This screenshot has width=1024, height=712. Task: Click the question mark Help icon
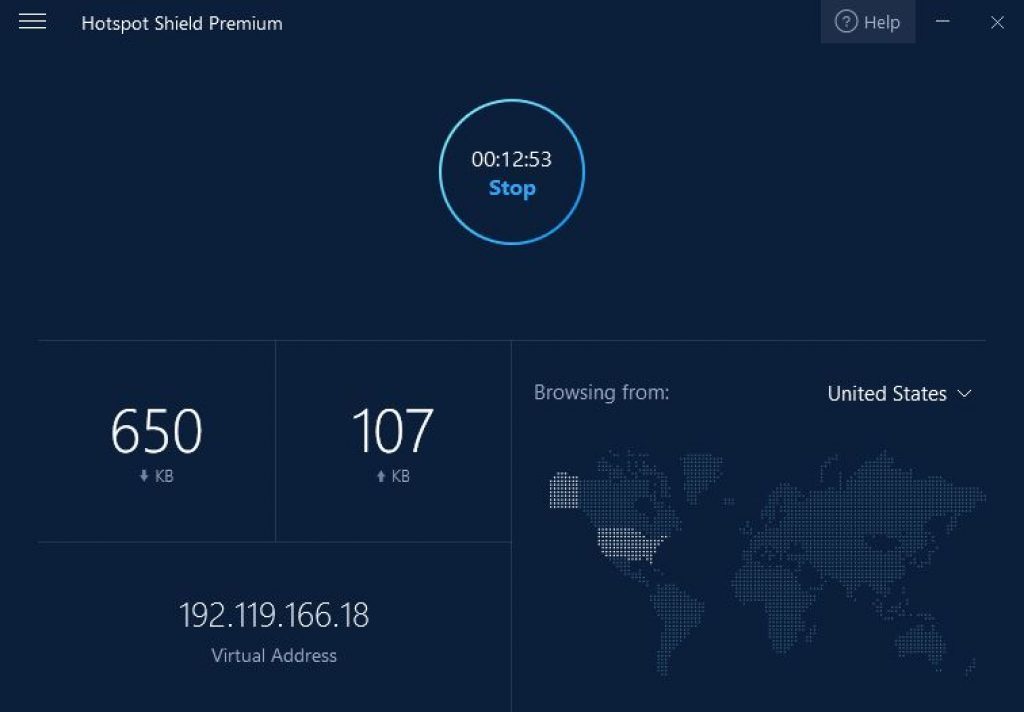tap(846, 22)
